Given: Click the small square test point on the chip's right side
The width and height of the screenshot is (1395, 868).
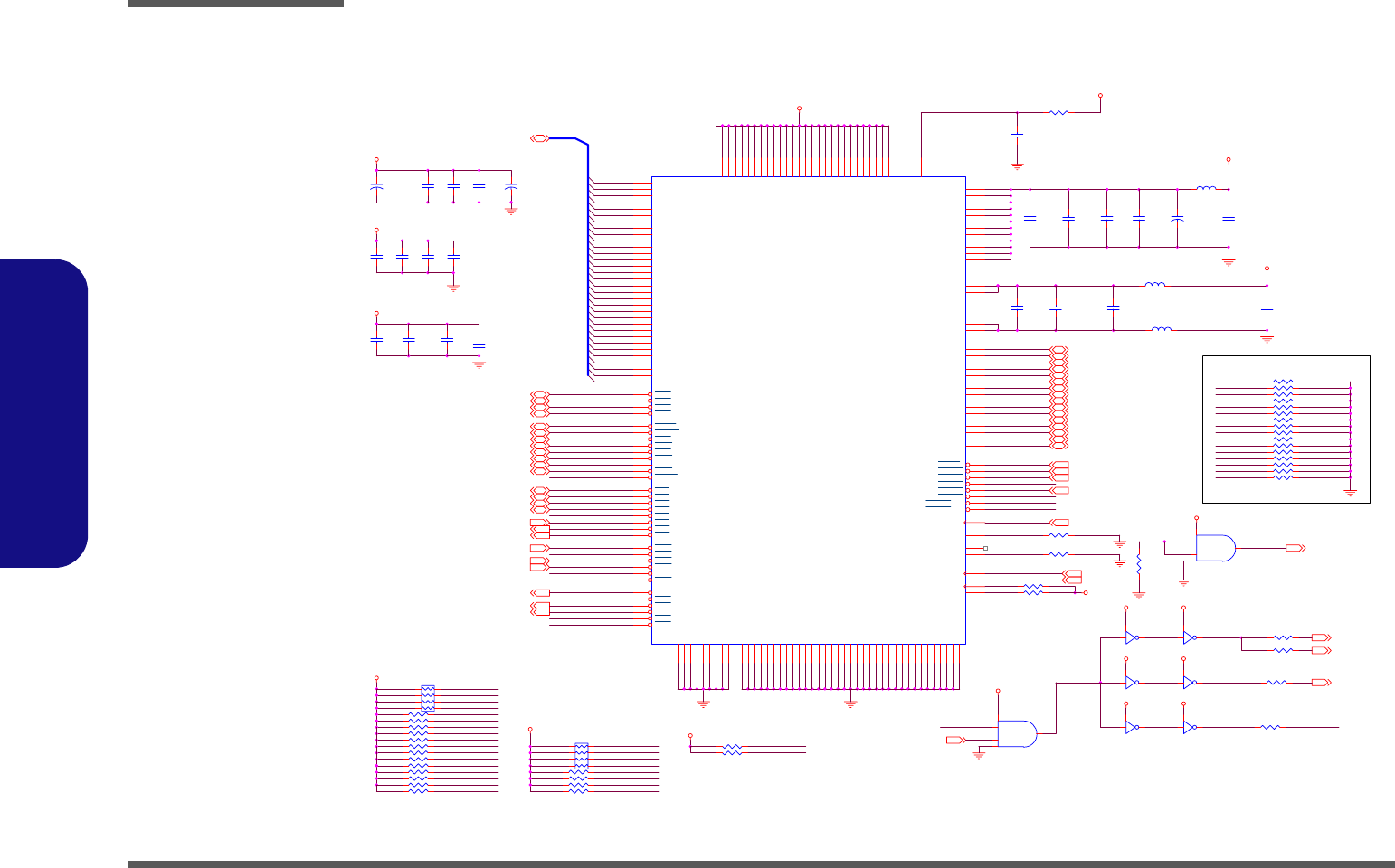Looking at the screenshot, I should 986,548.
